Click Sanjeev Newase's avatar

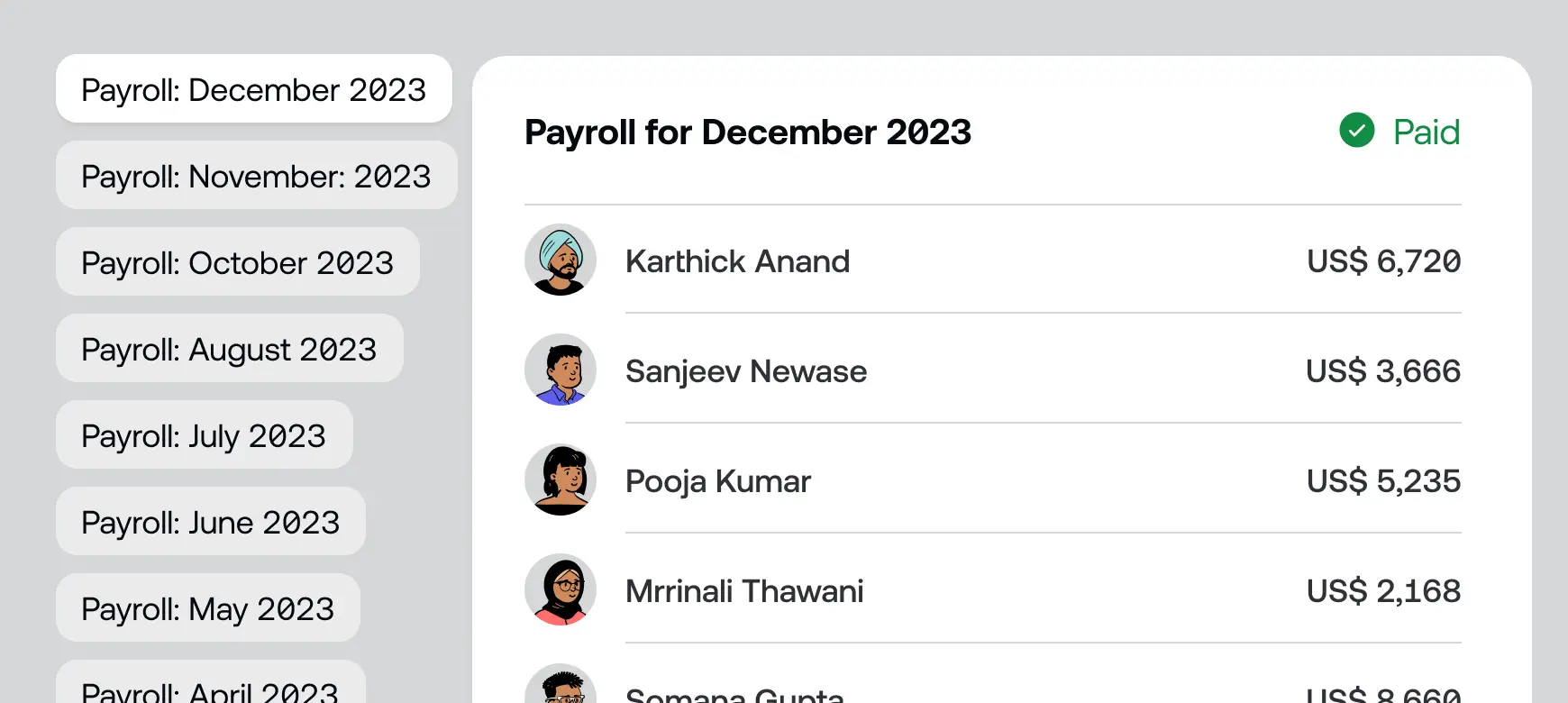(x=561, y=370)
